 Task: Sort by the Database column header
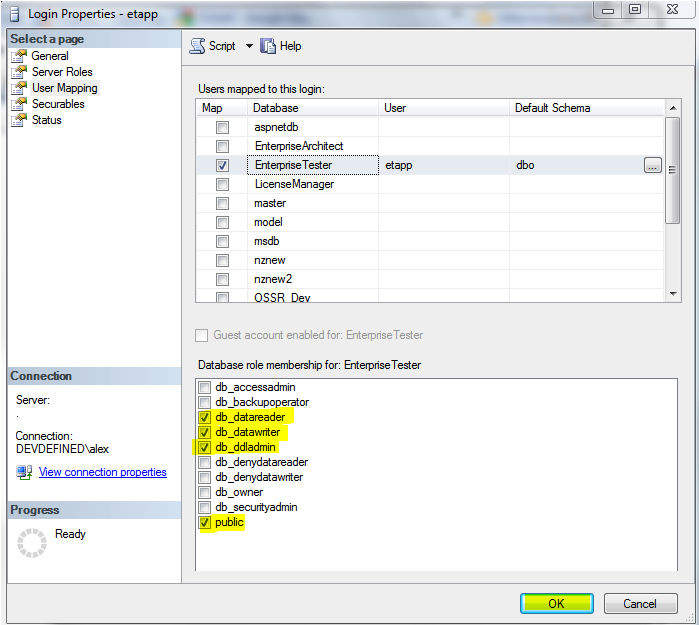point(312,108)
